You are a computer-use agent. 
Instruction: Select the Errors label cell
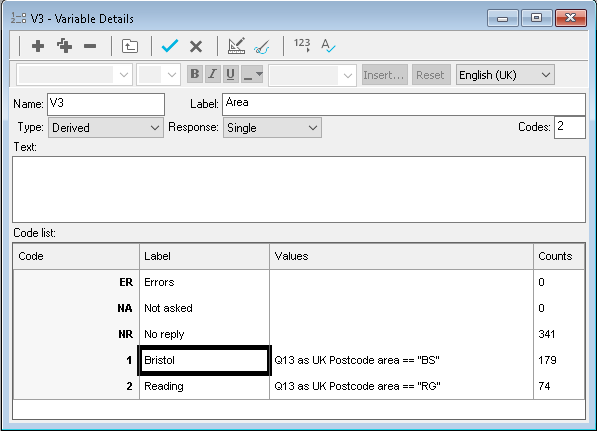(x=204, y=282)
